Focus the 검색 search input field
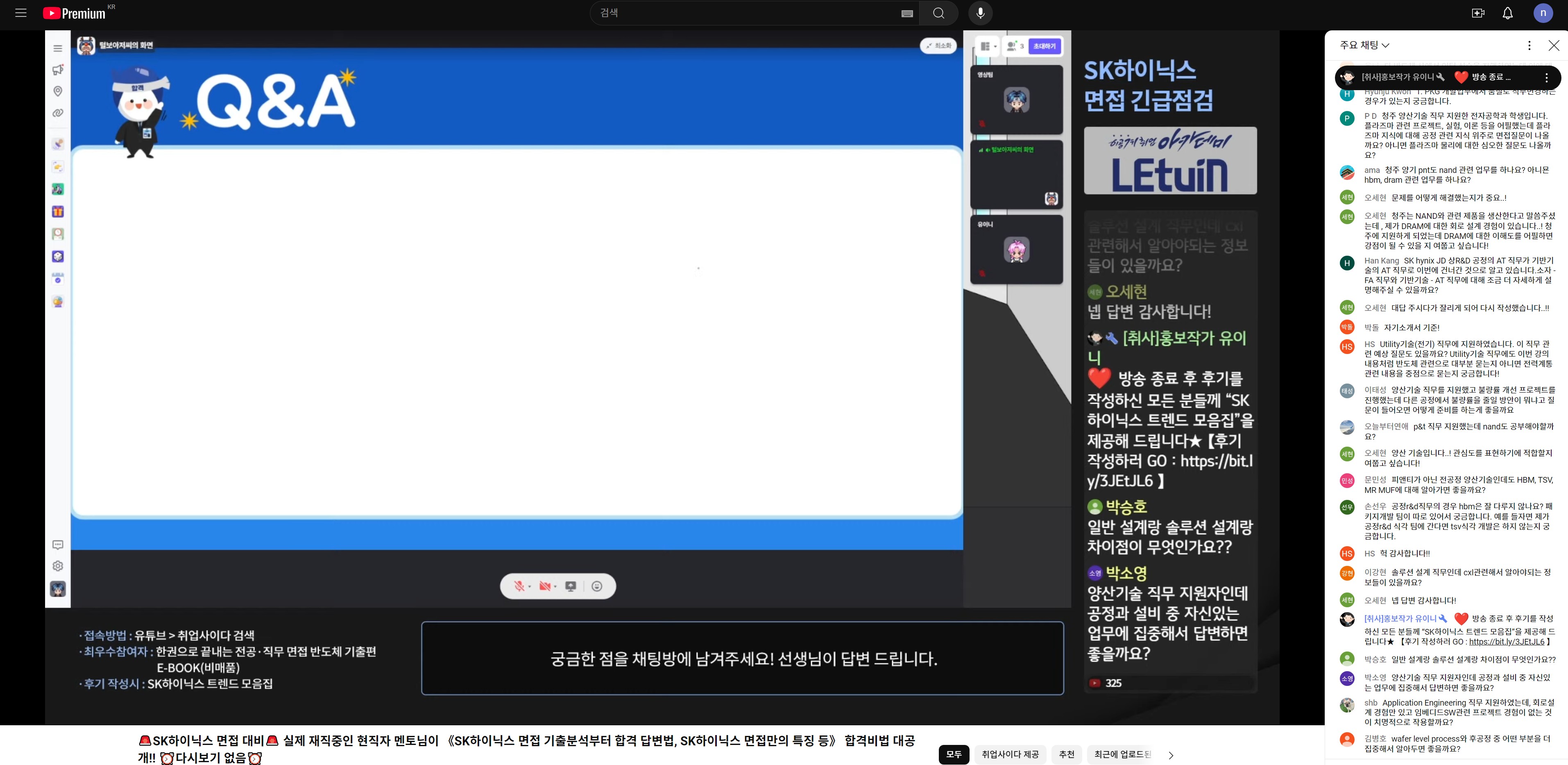This screenshot has width=1568, height=765. tap(745, 13)
